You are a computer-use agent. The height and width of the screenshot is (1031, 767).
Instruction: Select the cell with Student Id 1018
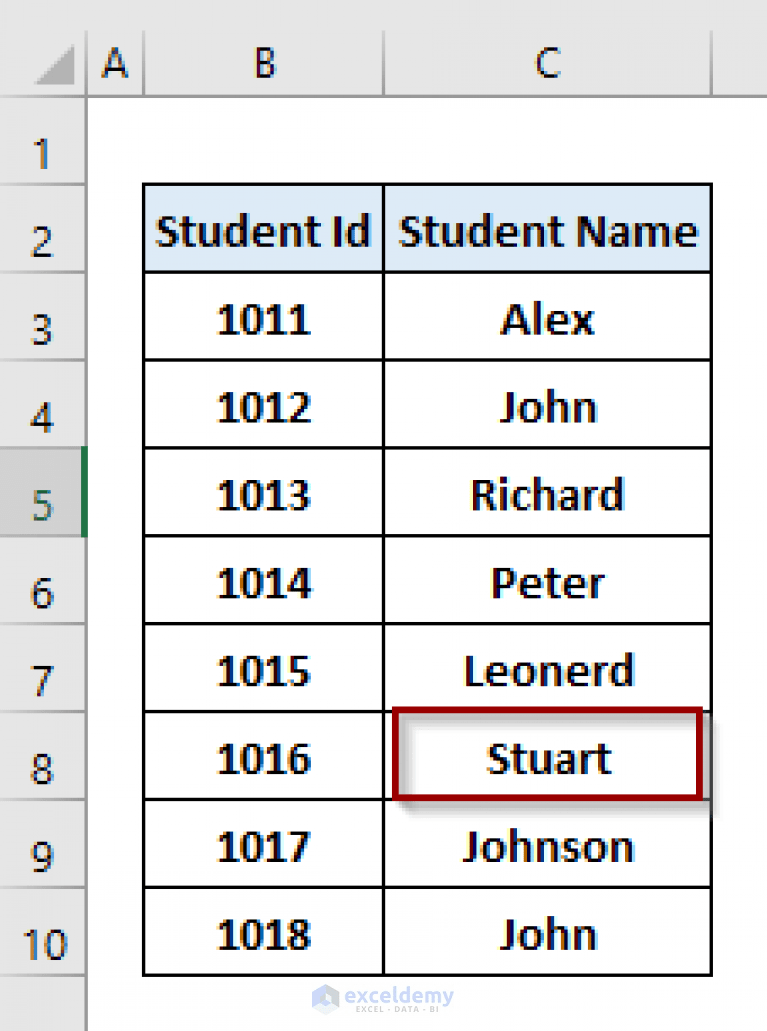click(x=263, y=933)
